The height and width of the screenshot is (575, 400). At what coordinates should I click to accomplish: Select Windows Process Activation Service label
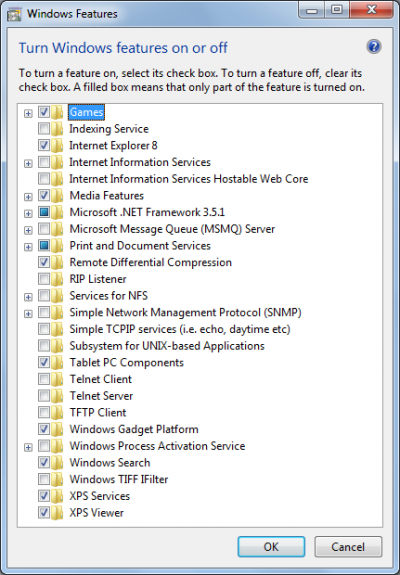(x=157, y=446)
